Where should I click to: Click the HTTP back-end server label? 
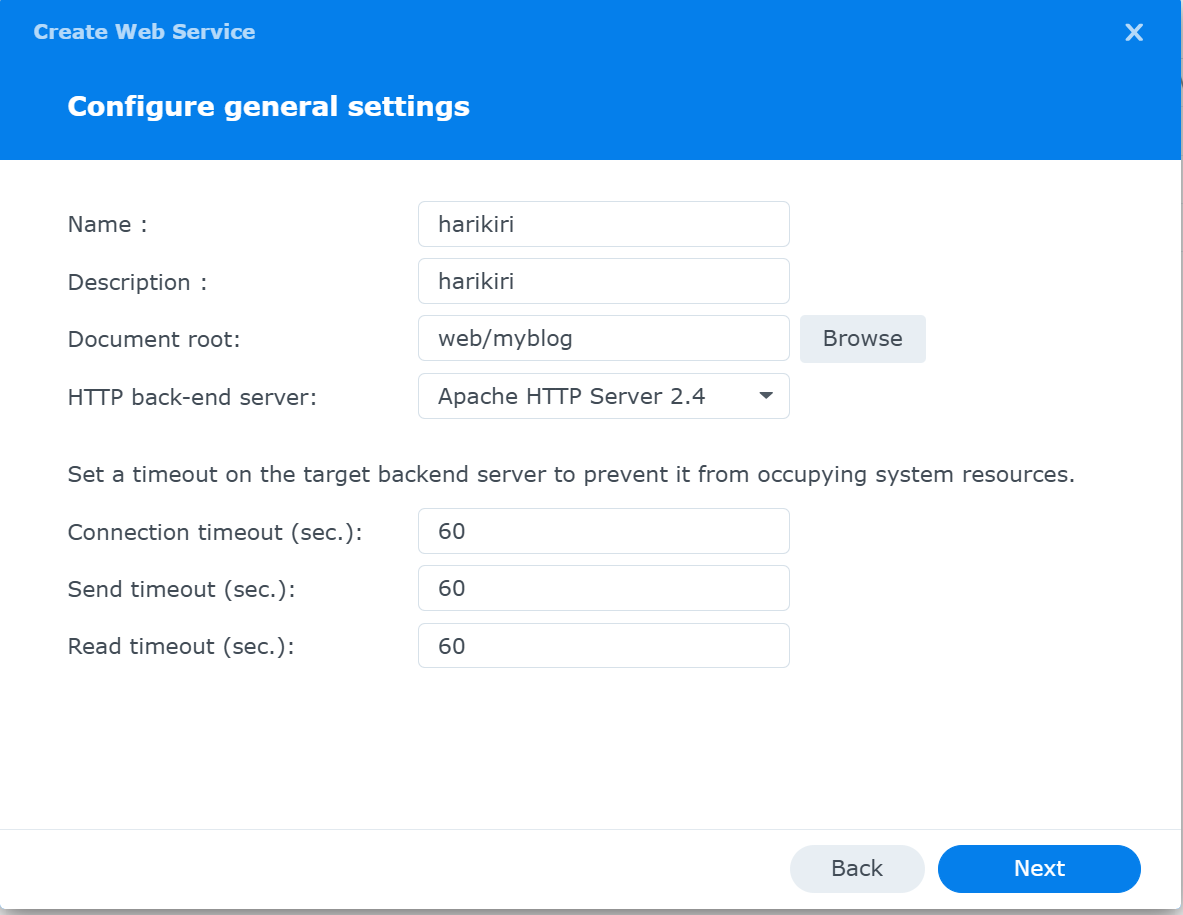click(192, 397)
